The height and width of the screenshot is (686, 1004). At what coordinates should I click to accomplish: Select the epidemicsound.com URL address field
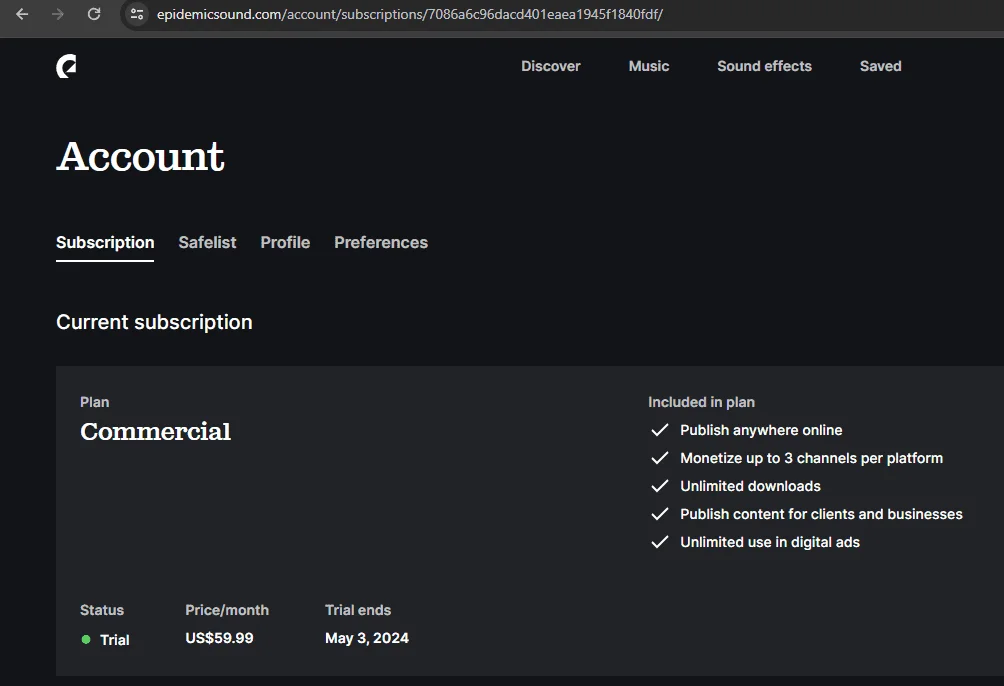point(410,14)
